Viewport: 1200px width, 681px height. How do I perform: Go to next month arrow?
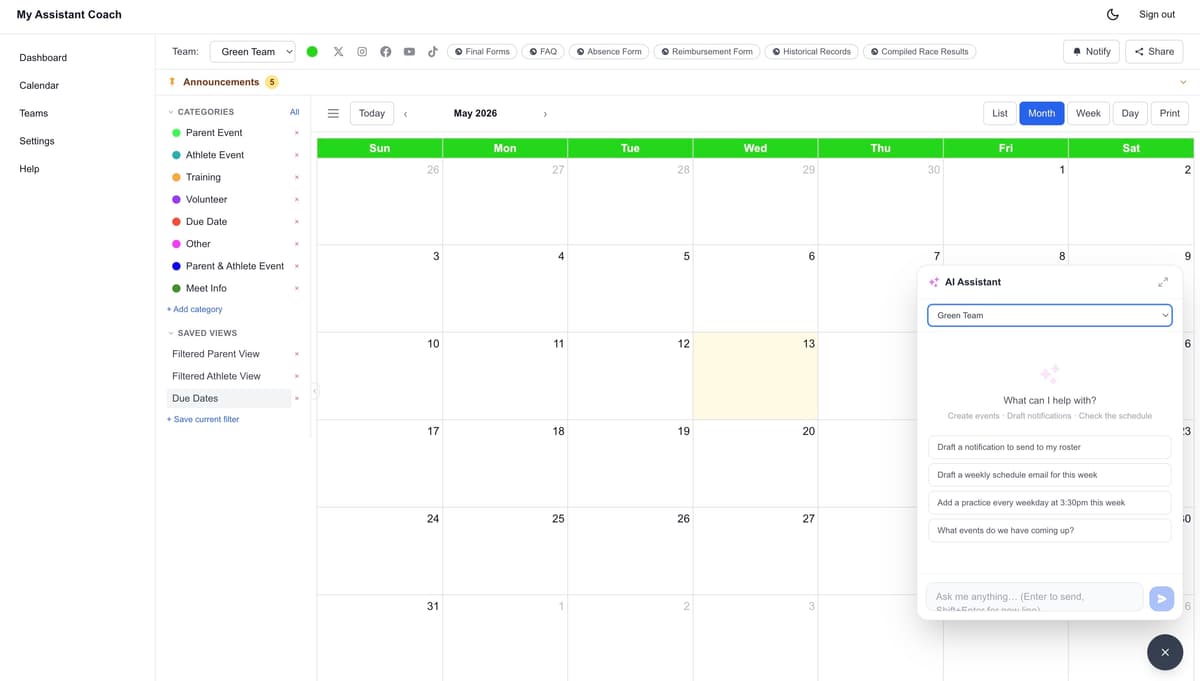545,114
